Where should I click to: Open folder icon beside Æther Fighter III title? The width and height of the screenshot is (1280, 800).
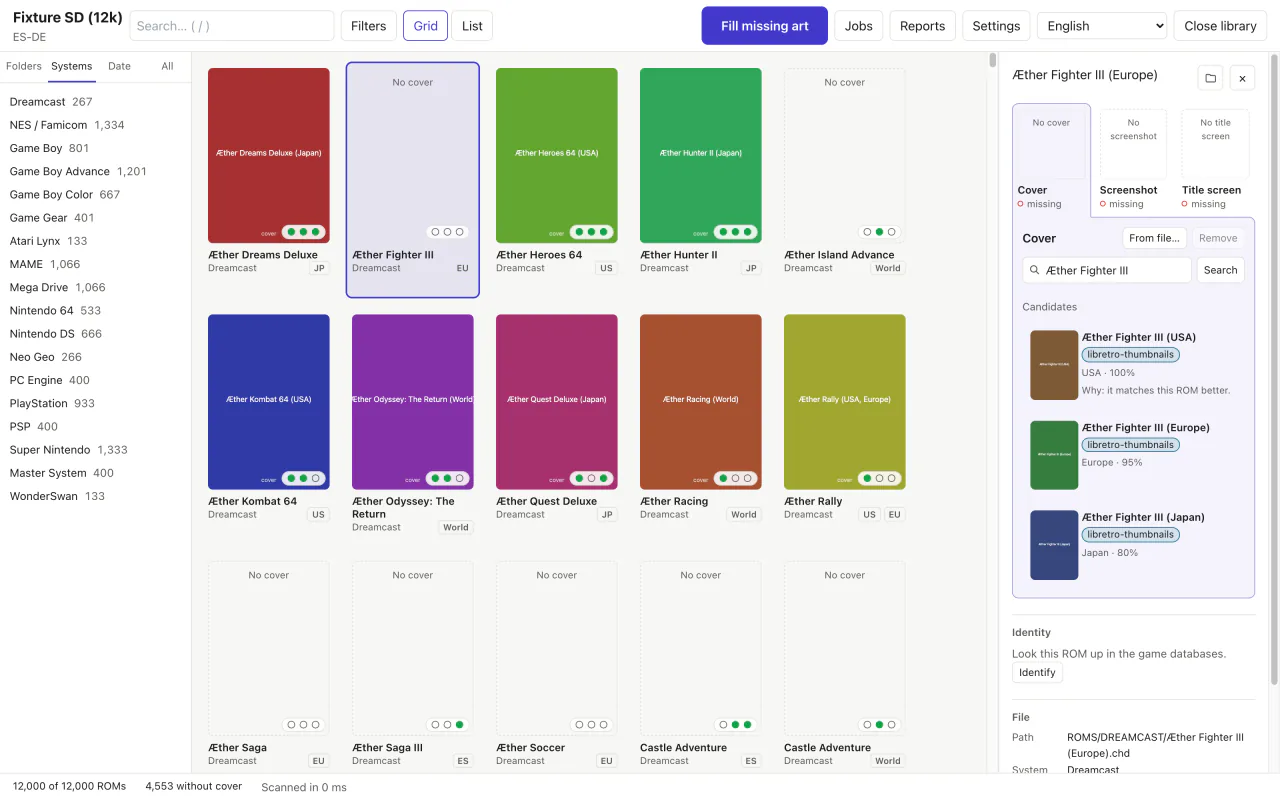click(1210, 78)
